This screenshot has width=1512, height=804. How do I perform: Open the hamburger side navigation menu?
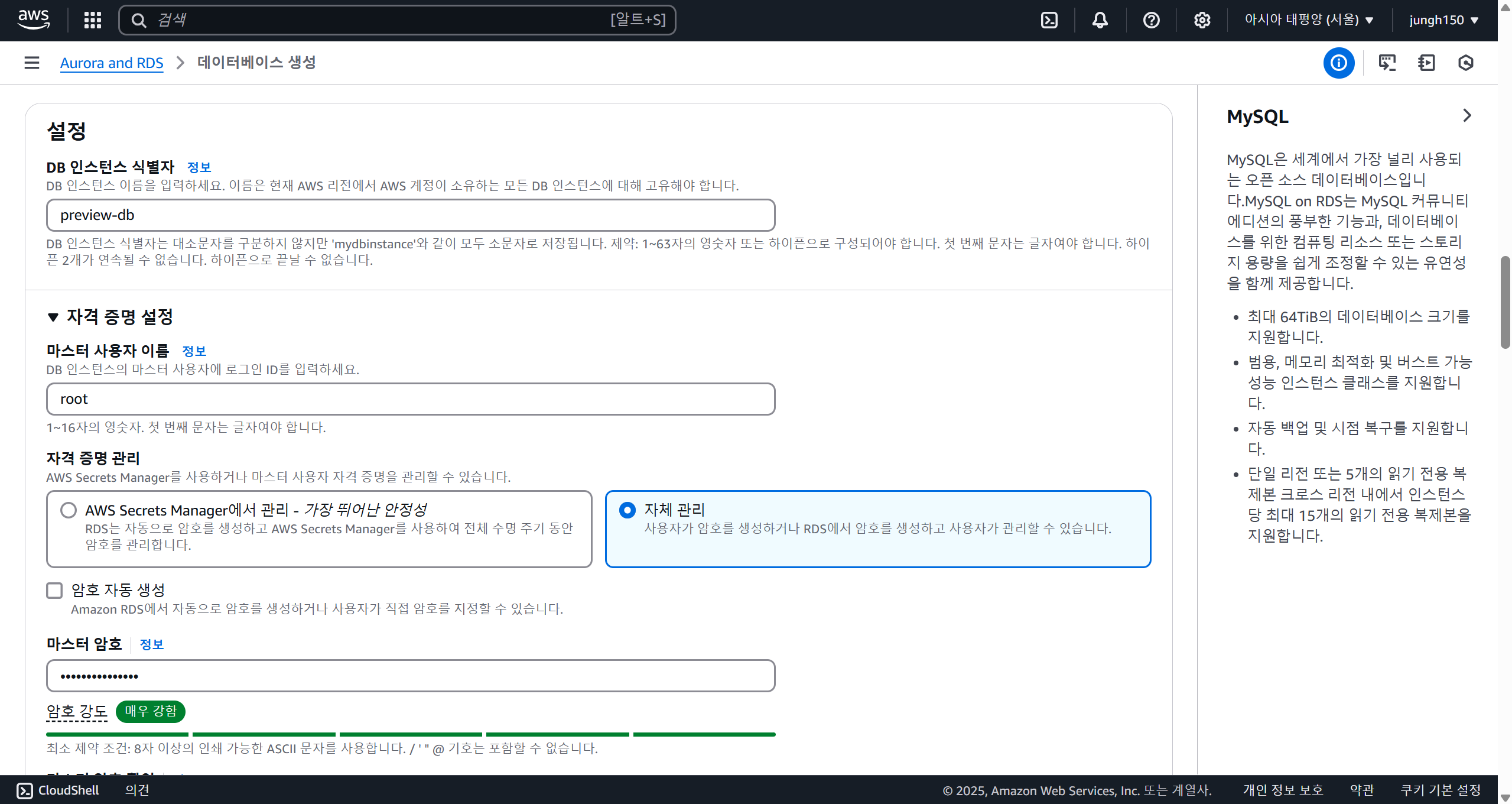[x=32, y=63]
